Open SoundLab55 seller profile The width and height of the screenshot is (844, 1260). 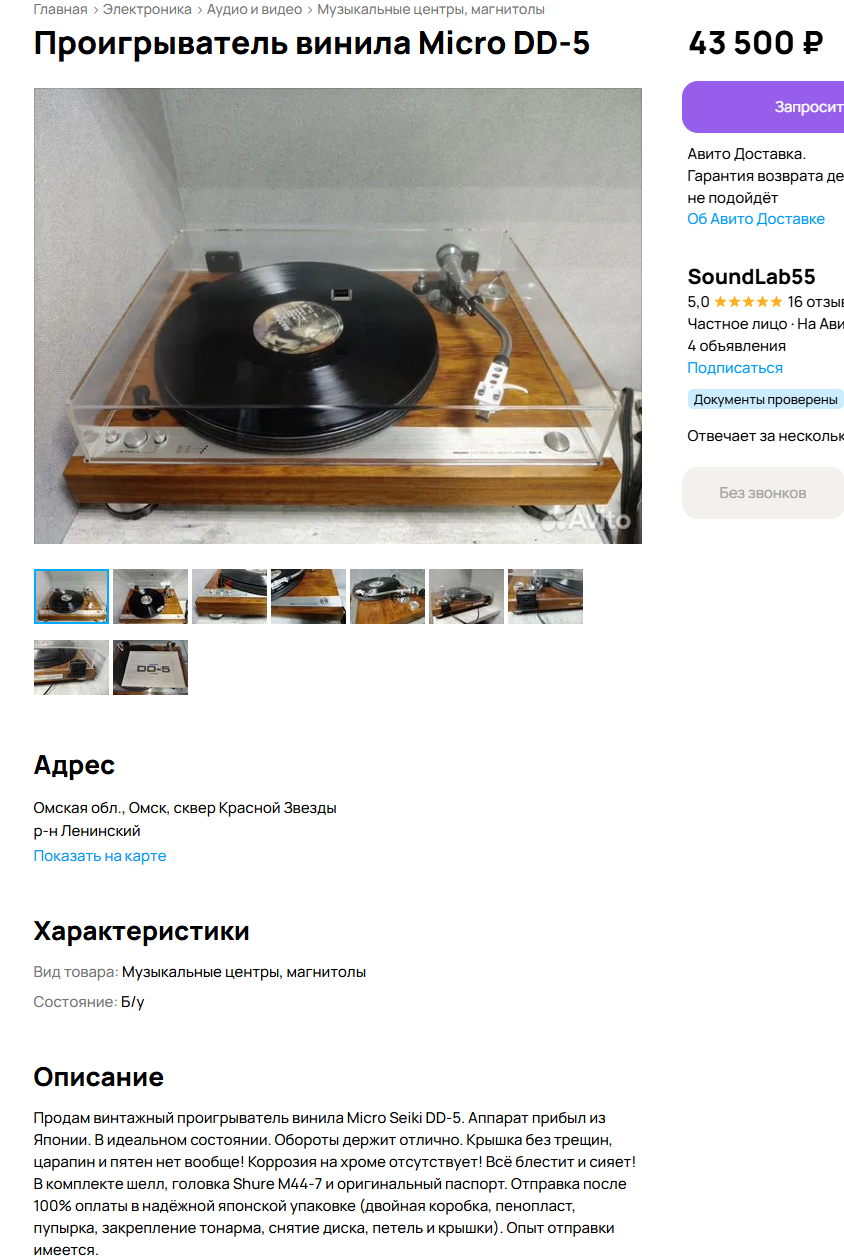click(751, 277)
